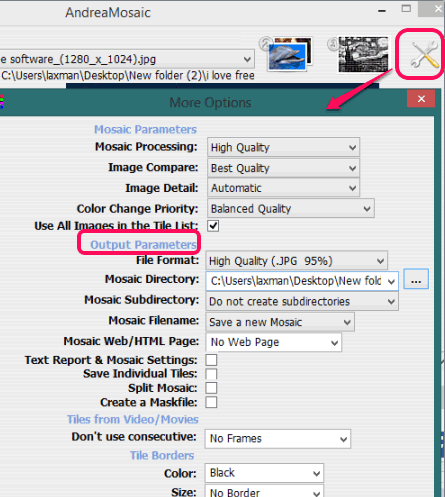The height and width of the screenshot is (497, 445).
Task: Check the Create a Maskfile box
Action: pyautogui.click(x=211, y=402)
